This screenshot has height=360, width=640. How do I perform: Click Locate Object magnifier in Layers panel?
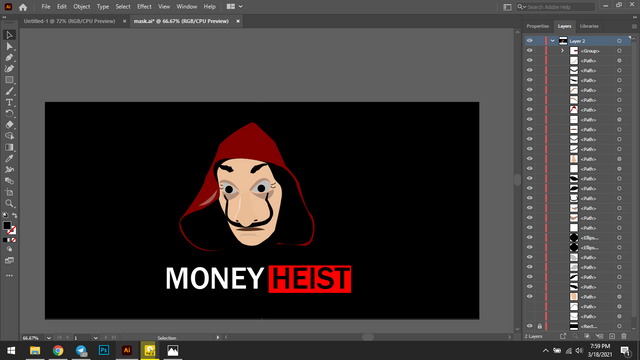click(x=575, y=336)
